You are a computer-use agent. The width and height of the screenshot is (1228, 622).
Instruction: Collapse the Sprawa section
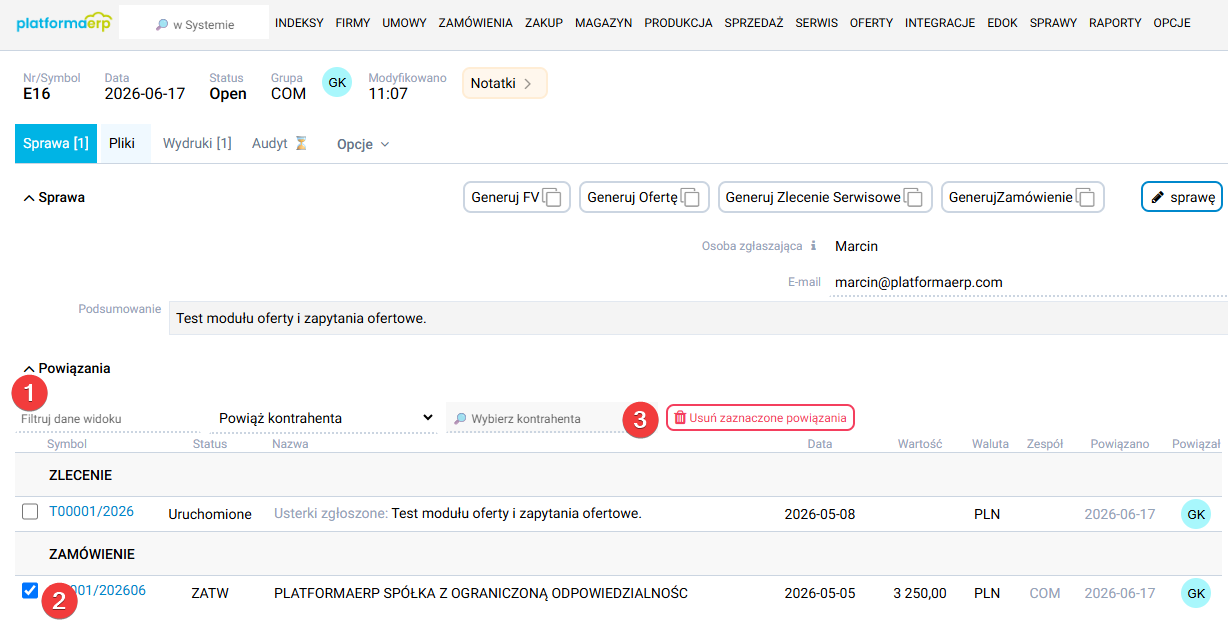pos(29,198)
